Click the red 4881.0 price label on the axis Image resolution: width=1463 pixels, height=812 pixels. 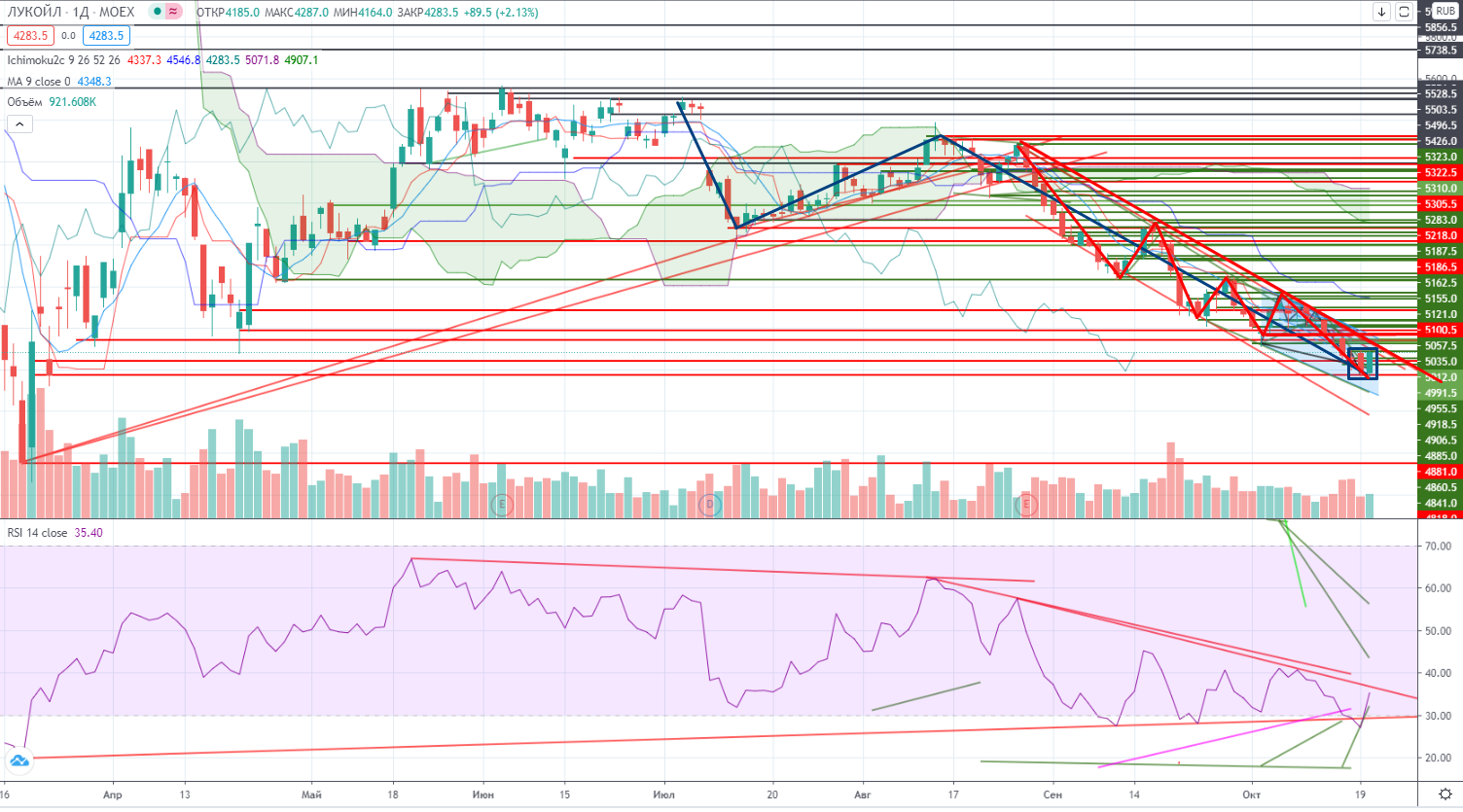pyautogui.click(x=1441, y=472)
